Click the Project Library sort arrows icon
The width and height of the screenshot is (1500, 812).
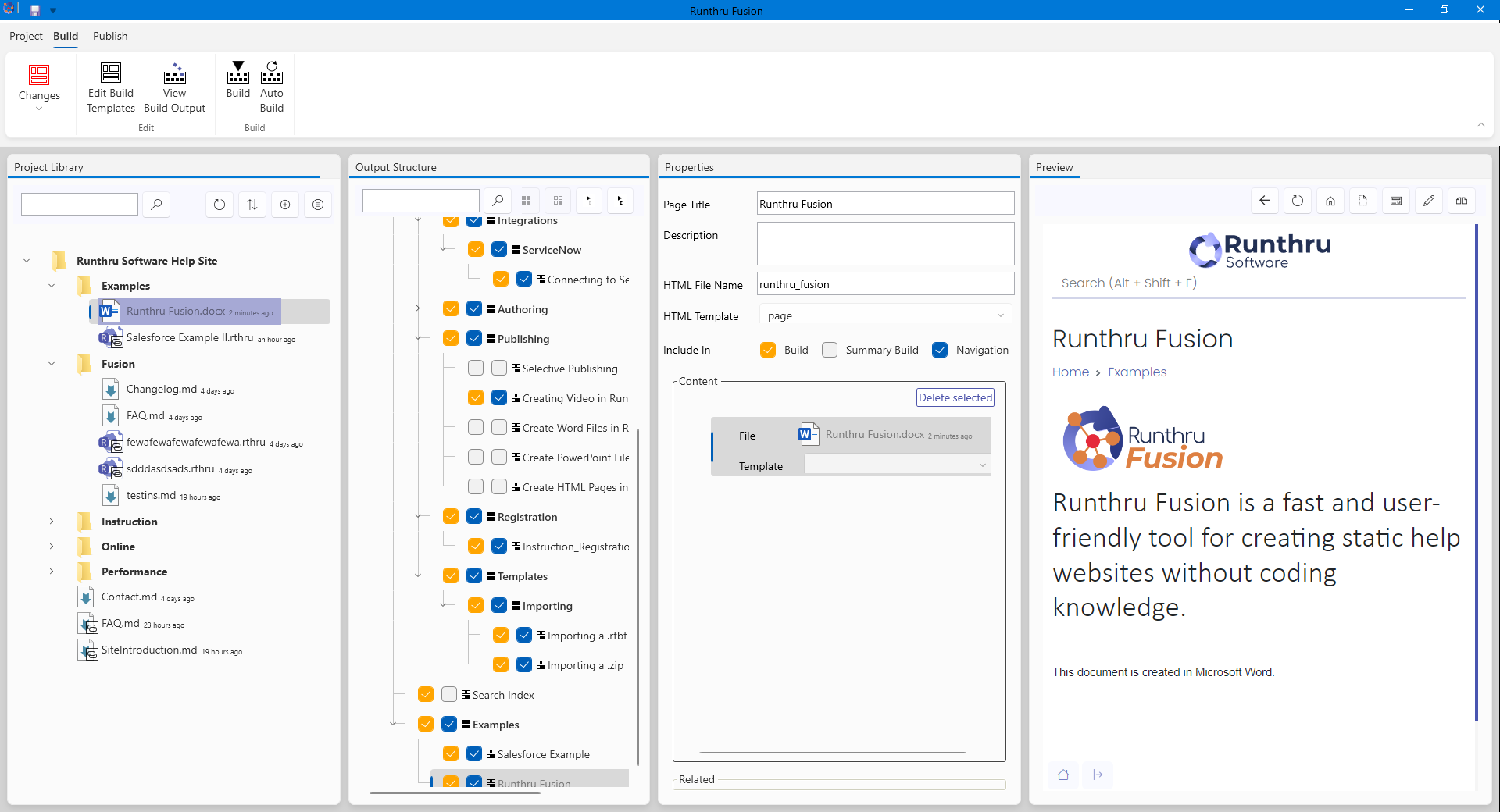[252, 205]
